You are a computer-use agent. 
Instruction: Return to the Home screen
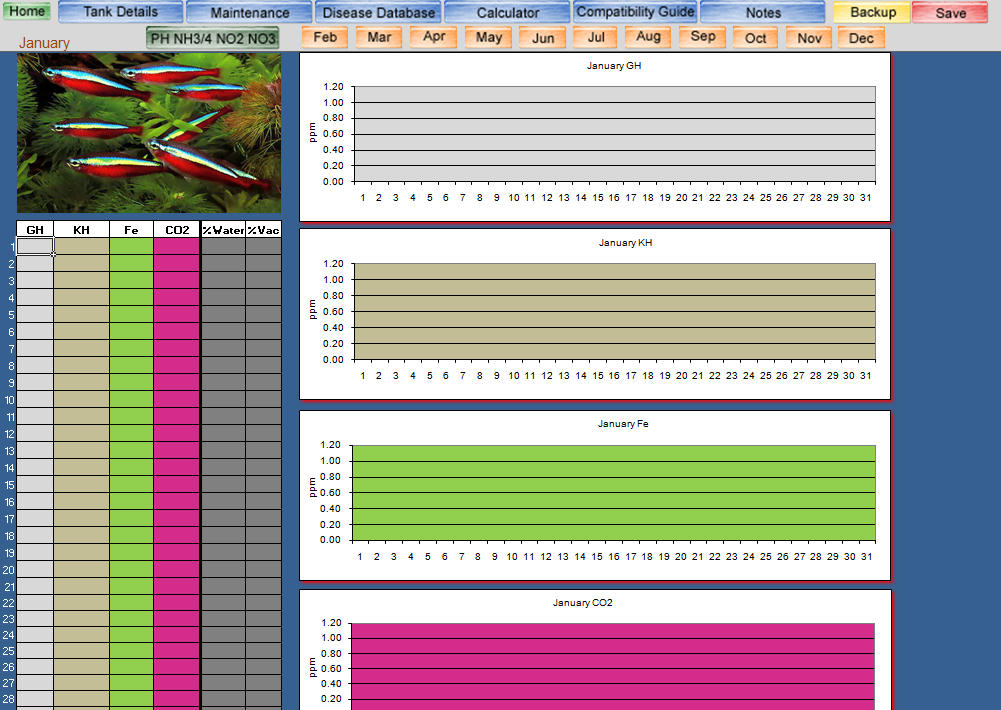pos(26,11)
